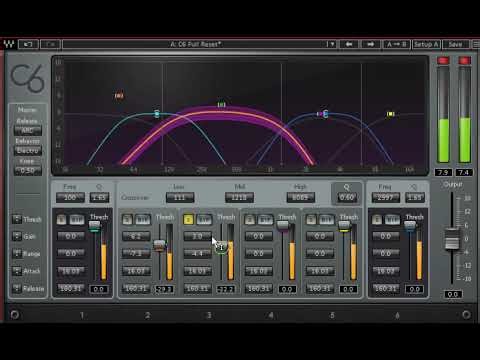The width and height of the screenshot is (480, 360).
Task: Click the left meter peak readout 7.9
Action: (443, 172)
